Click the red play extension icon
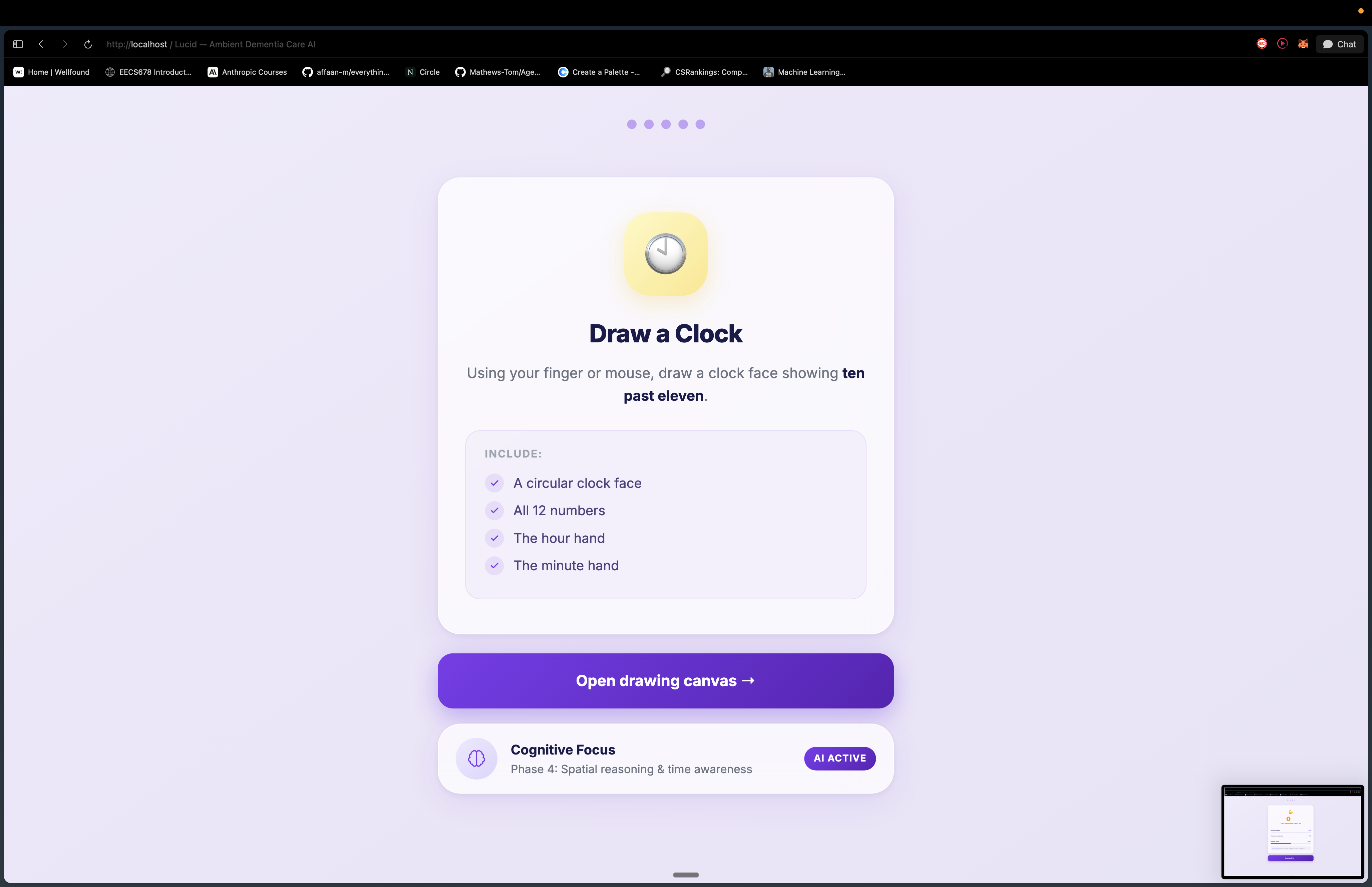 tap(1282, 44)
